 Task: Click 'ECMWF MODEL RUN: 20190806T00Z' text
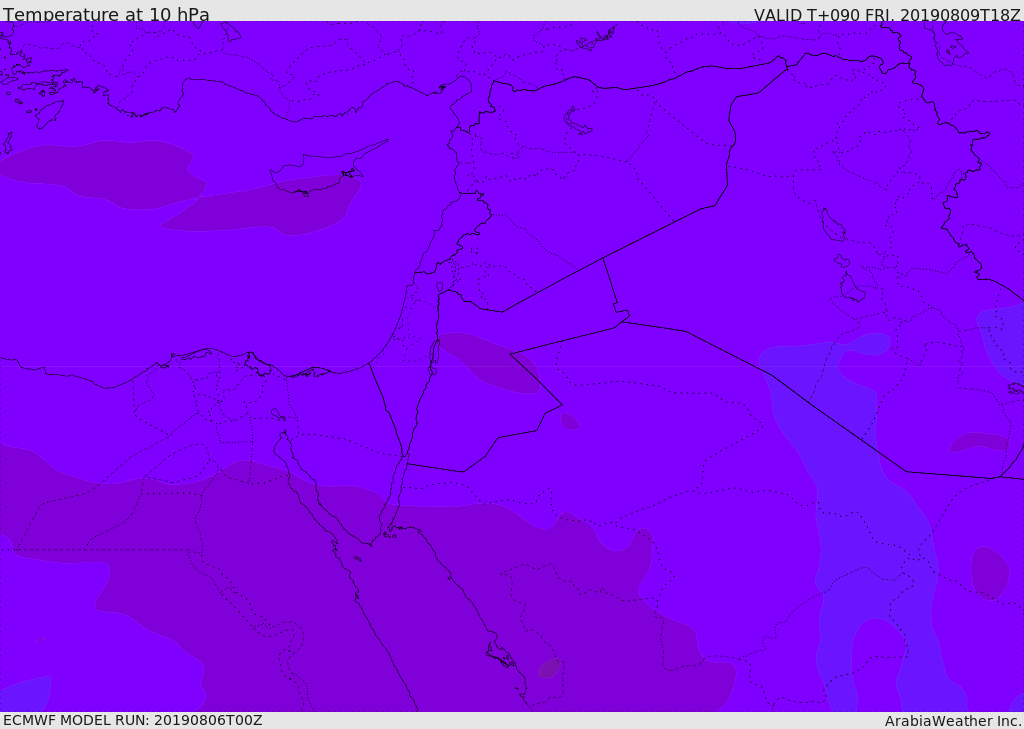pos(133,720)
